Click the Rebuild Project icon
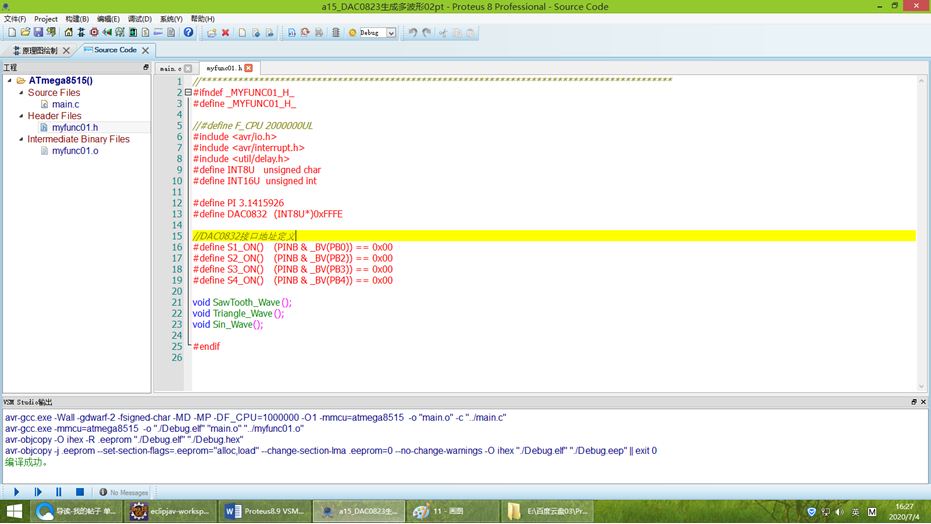The height and width of the screenshot is (524, 931). click(305, 33)
